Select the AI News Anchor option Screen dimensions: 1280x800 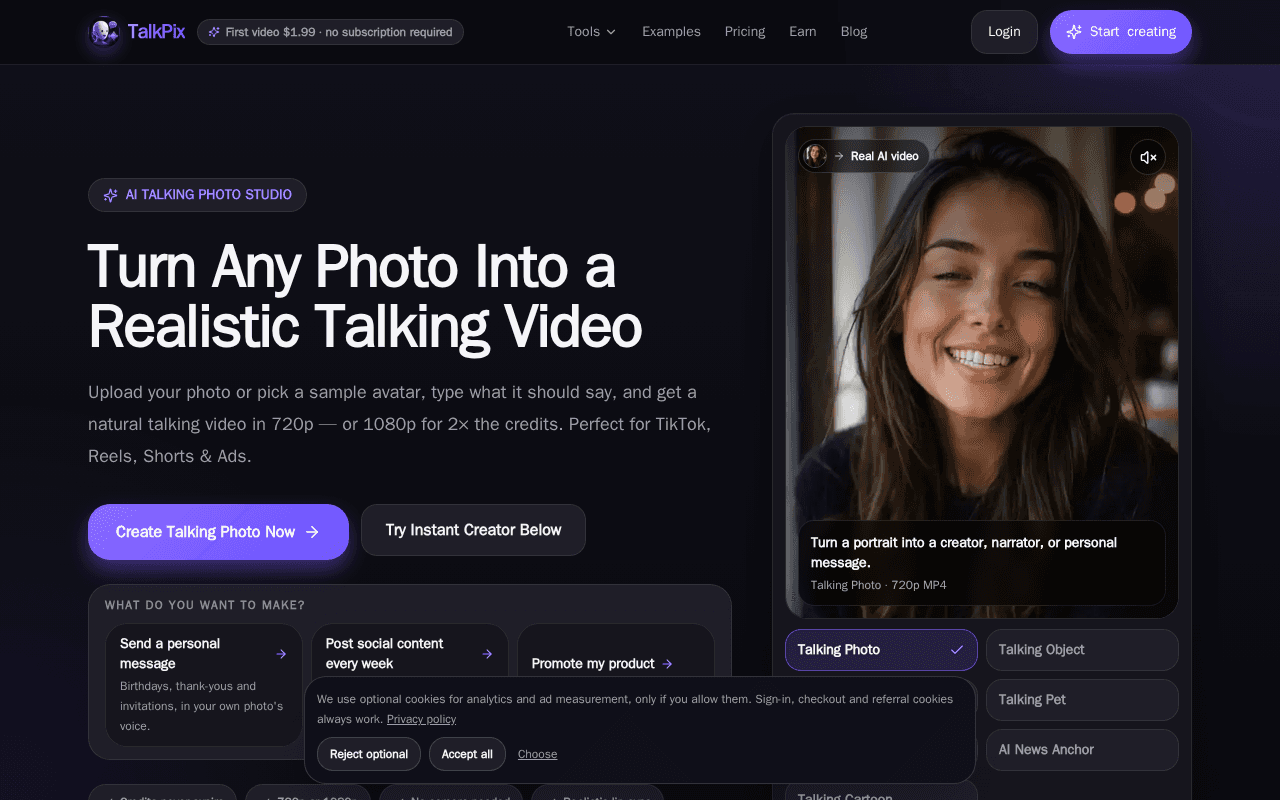[x=1082, y=750]
